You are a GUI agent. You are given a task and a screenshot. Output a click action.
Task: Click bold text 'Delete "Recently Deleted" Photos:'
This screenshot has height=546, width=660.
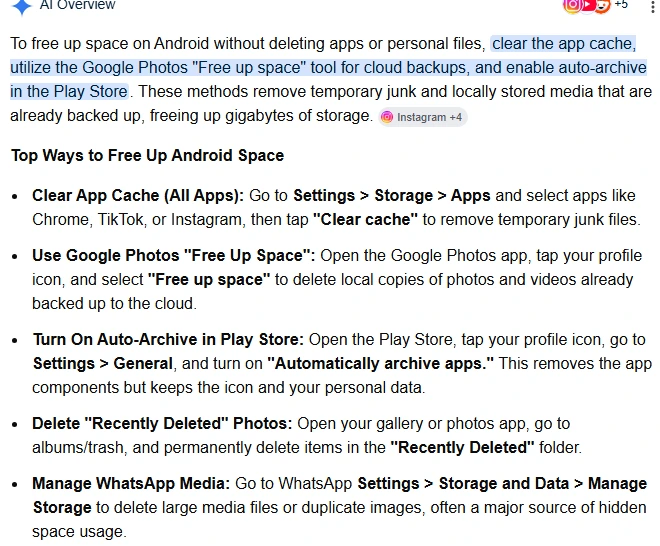pyautogui.click(x=162, y=424)
